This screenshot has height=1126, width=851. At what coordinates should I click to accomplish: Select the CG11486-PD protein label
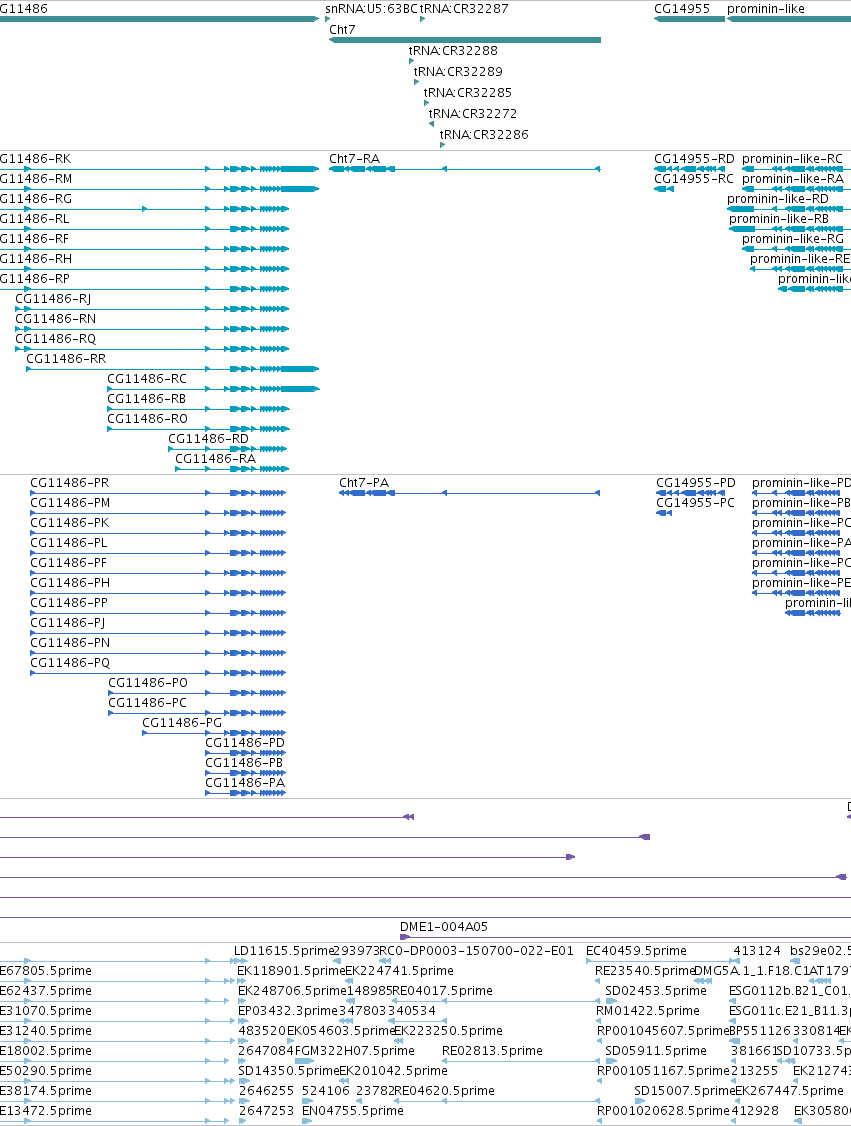(245, 743)
